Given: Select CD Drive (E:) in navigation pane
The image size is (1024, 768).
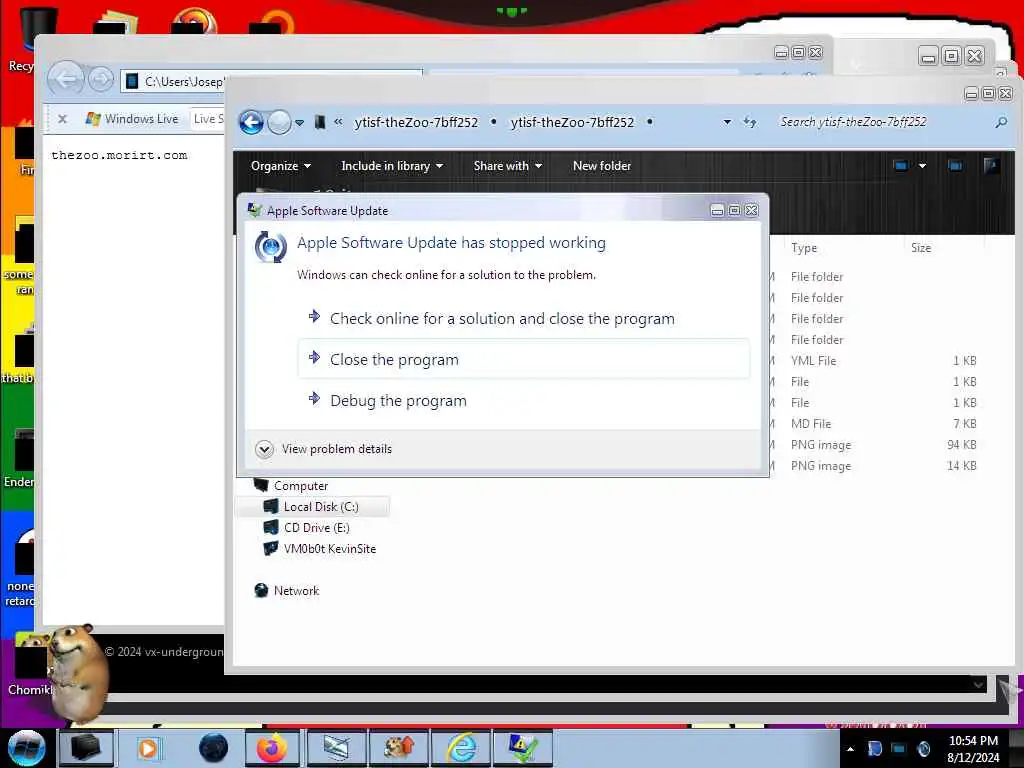Looking at the screenshot, I should (316, 528).
